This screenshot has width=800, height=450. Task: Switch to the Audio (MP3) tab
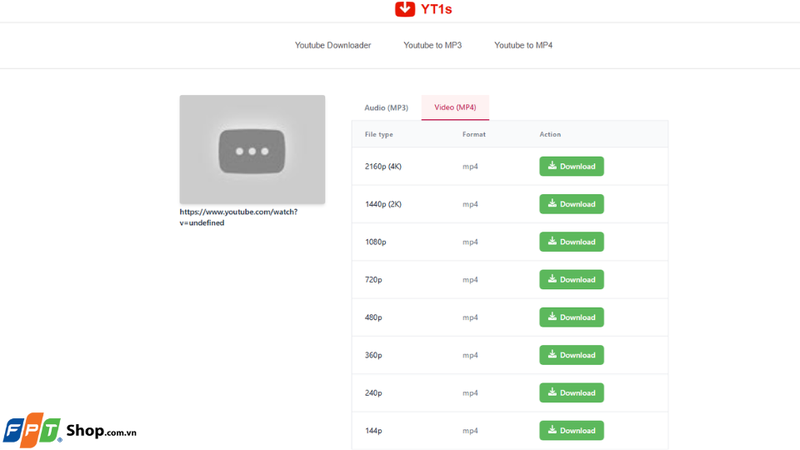[386, 108]
